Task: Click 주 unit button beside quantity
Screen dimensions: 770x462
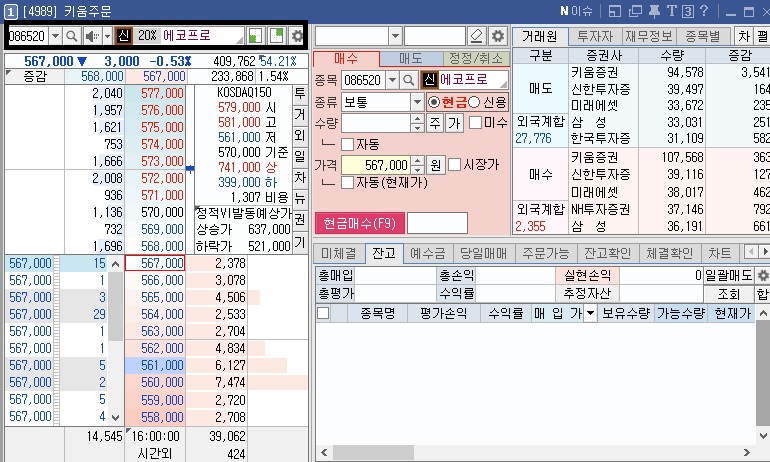Action: [x=435, y=123]
